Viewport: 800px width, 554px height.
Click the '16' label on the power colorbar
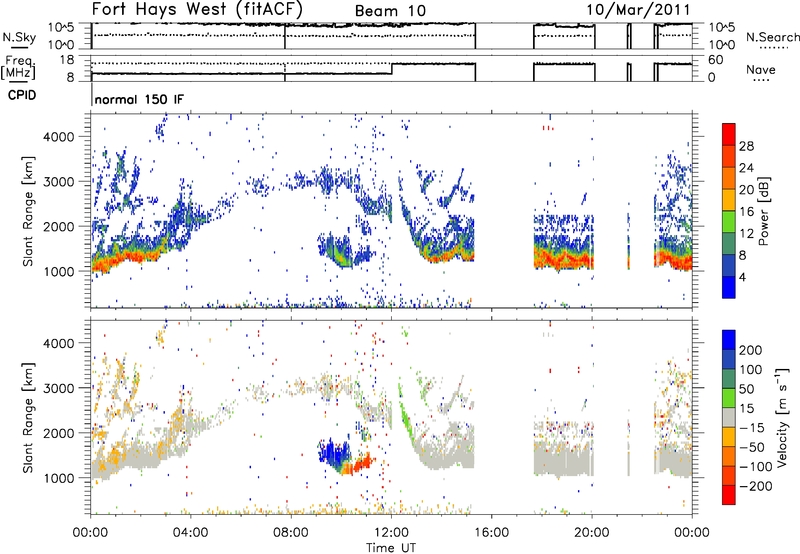click(x=746, y=212)
